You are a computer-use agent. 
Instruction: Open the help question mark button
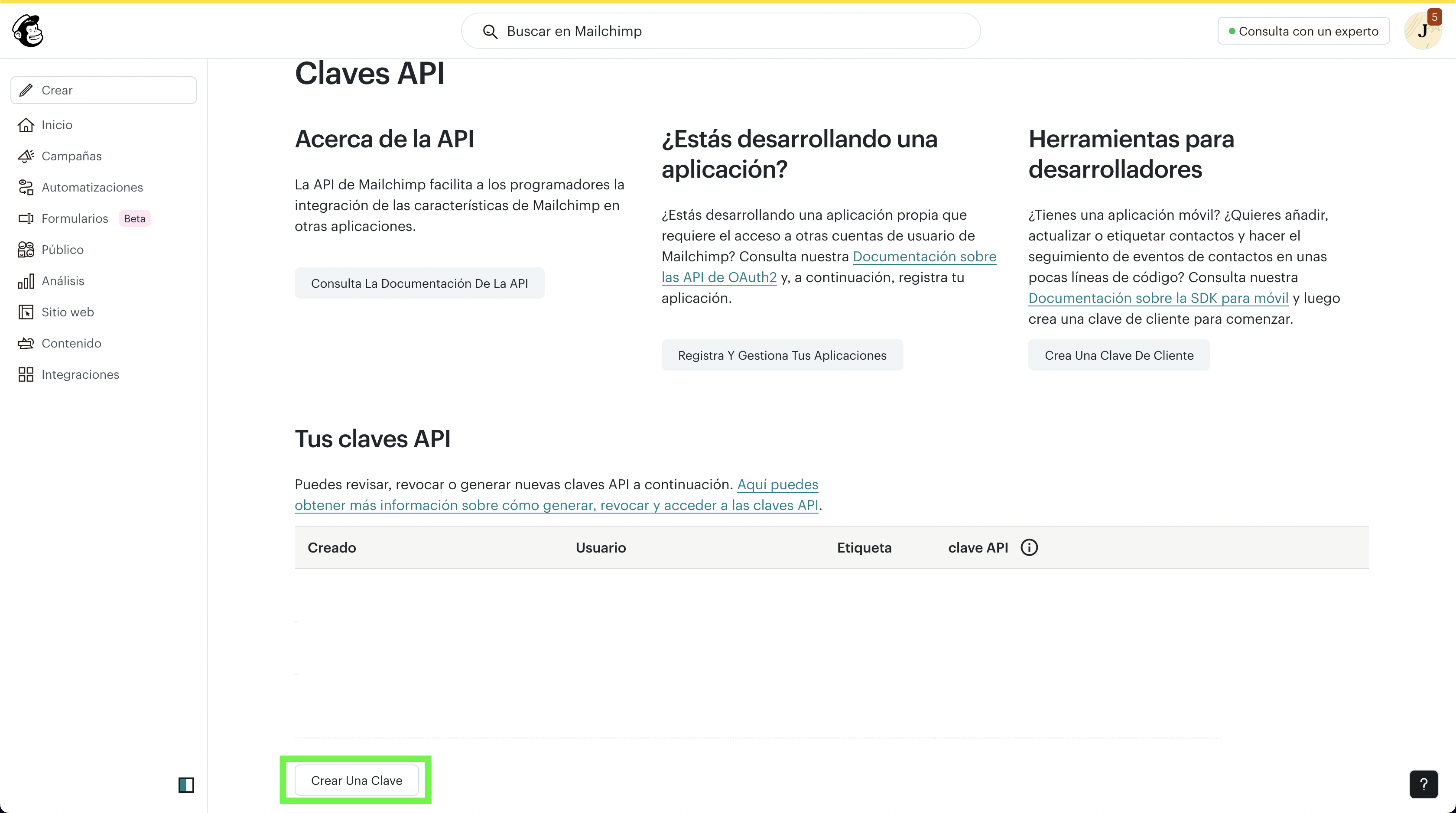pyautogui.click(x=1423, y=784)
